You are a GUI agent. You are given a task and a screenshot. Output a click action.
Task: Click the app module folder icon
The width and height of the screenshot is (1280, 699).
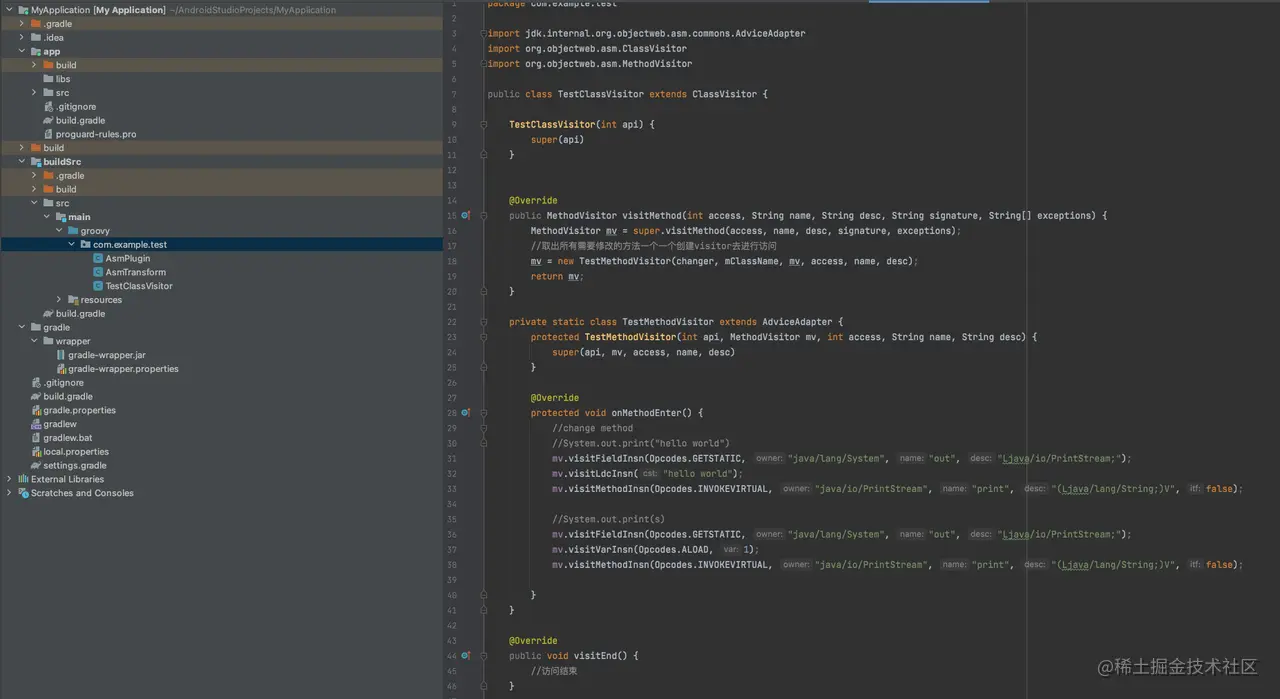tap(36, 51)
